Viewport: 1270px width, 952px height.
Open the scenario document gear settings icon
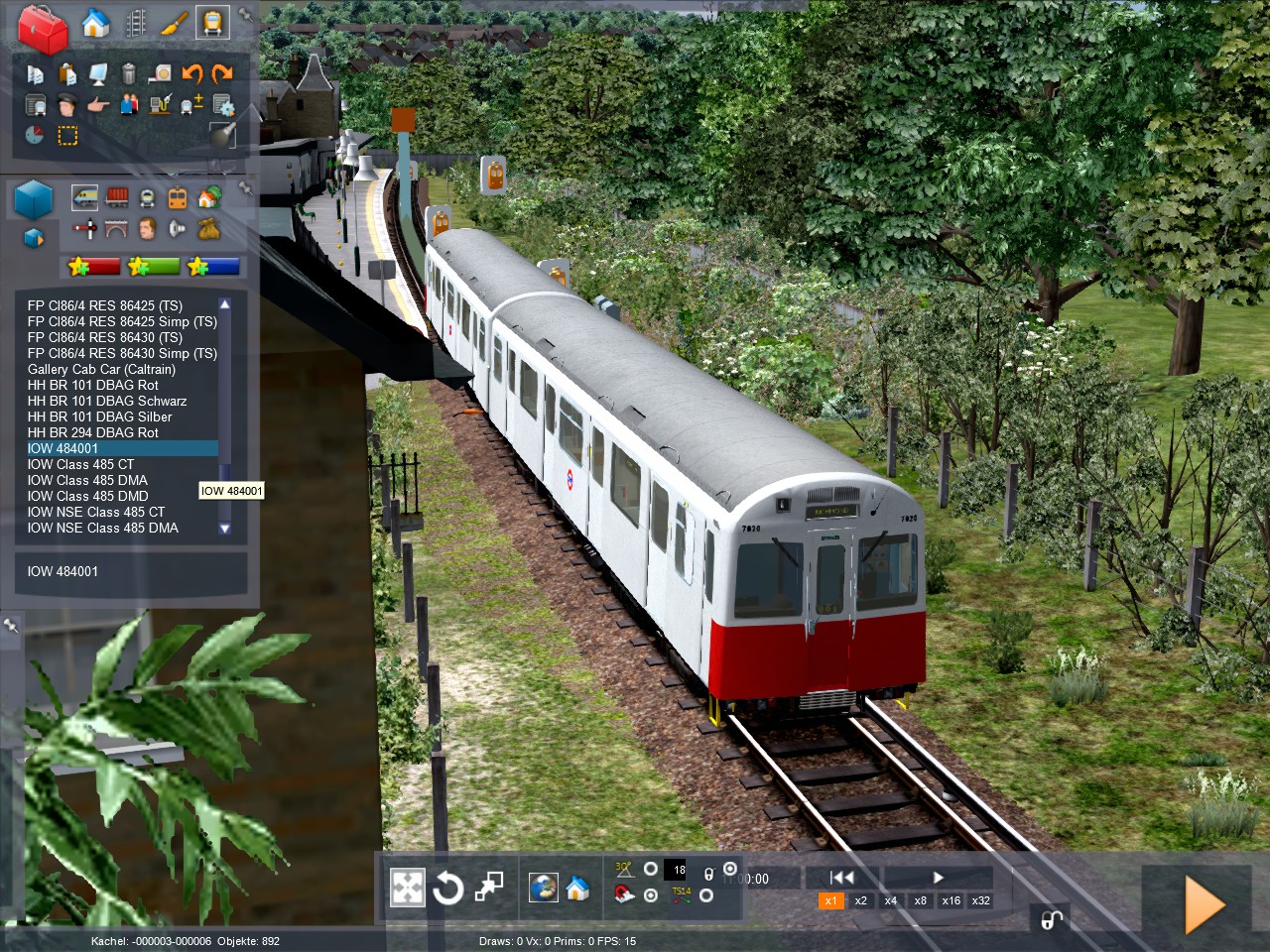click(x=223, y=104)
